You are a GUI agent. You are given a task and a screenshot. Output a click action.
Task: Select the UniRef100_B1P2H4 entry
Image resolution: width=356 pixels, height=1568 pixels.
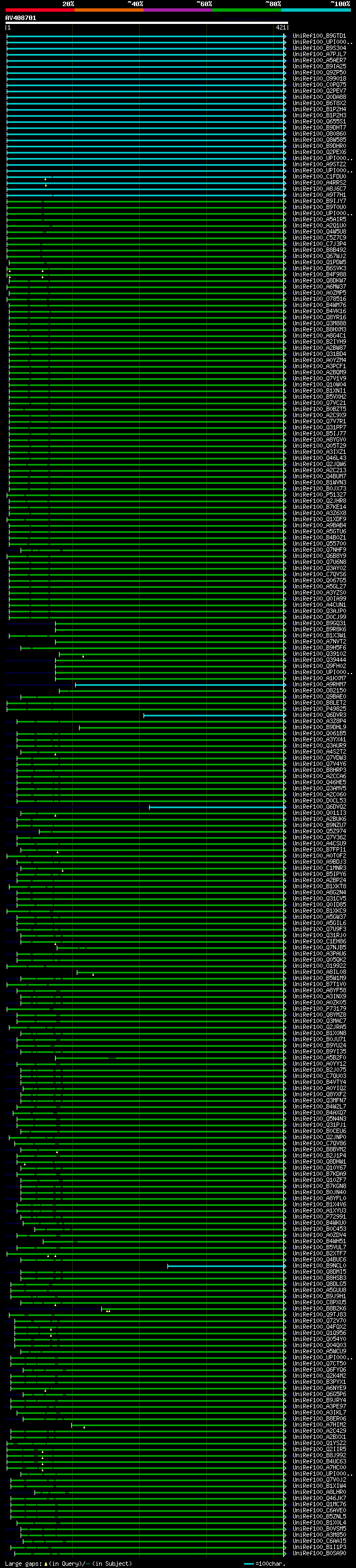pos(319,109)
